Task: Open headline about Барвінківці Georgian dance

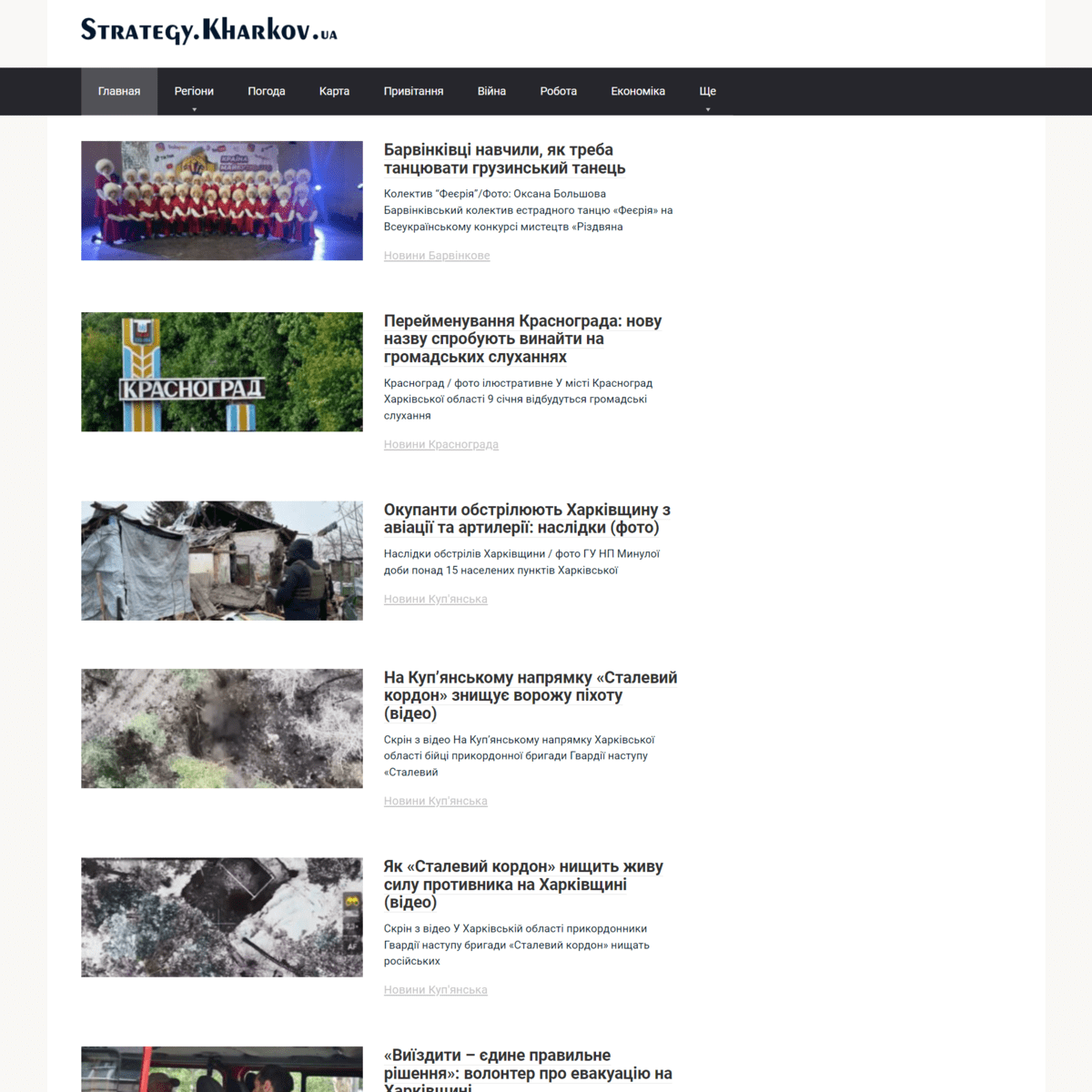Action: coord(505,158)
